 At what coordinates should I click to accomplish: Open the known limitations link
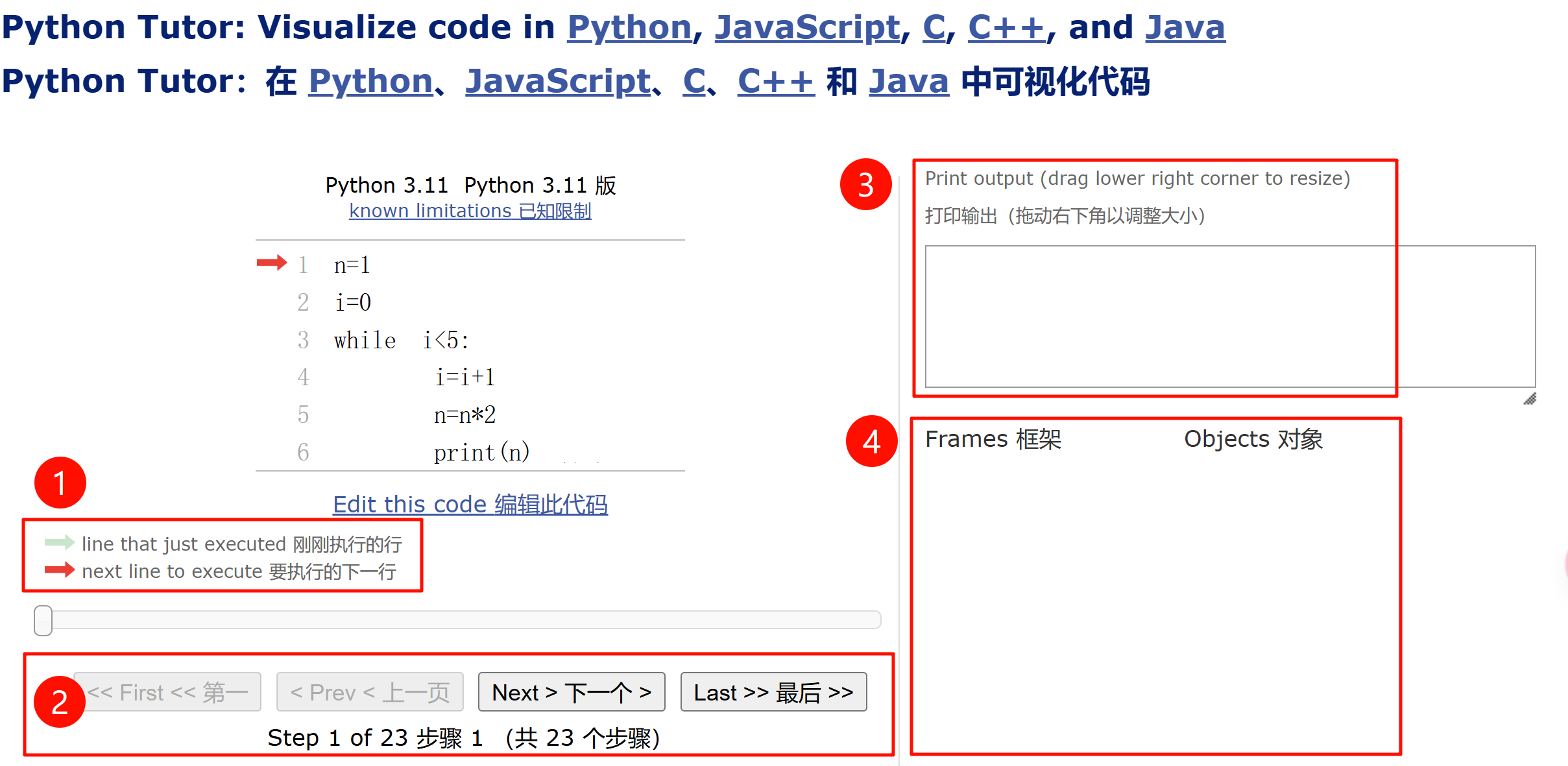tap(470, 211)
